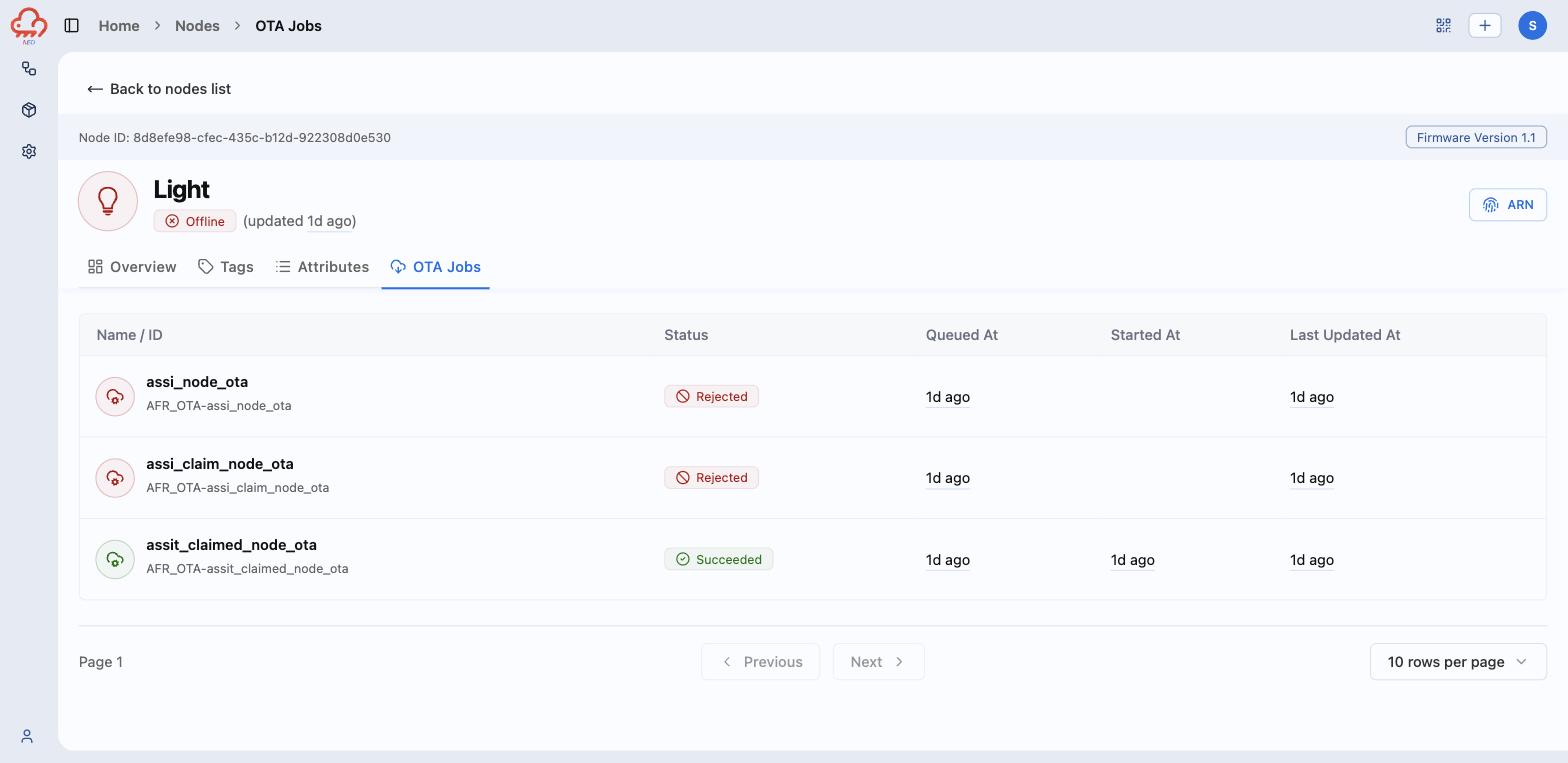This screenshot has height=763, width=1568.
Task: Switch to Tags tab
Action: coord(226,267)
